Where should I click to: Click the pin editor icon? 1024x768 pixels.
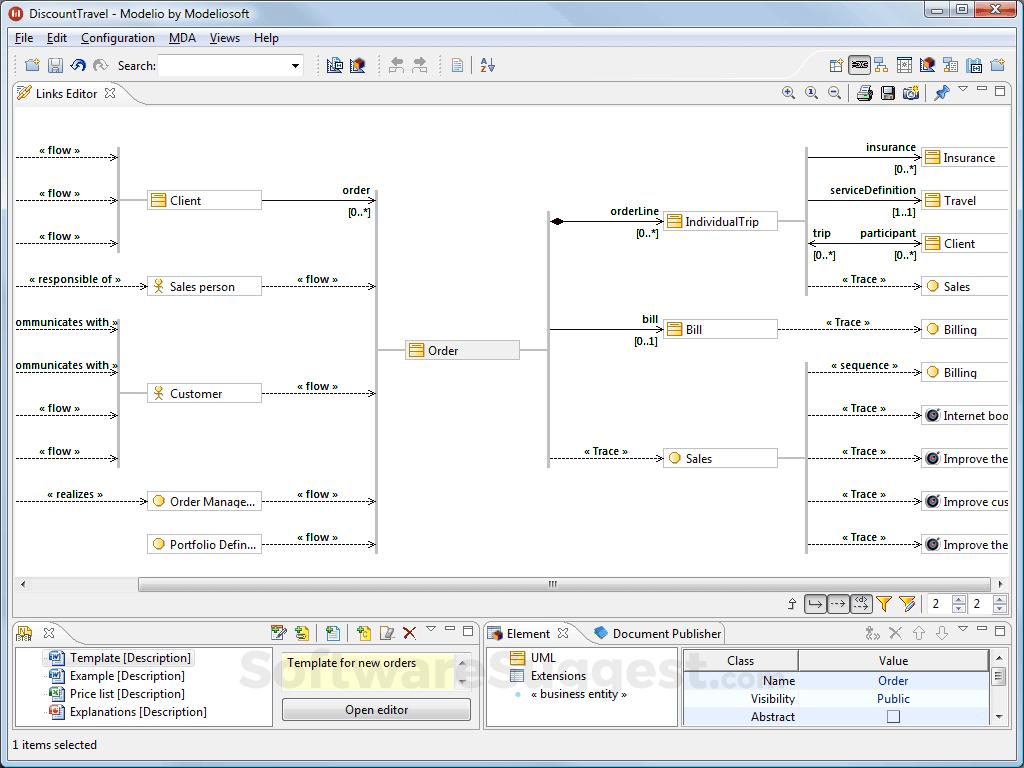pyautogui.click(x=941, y=93)
